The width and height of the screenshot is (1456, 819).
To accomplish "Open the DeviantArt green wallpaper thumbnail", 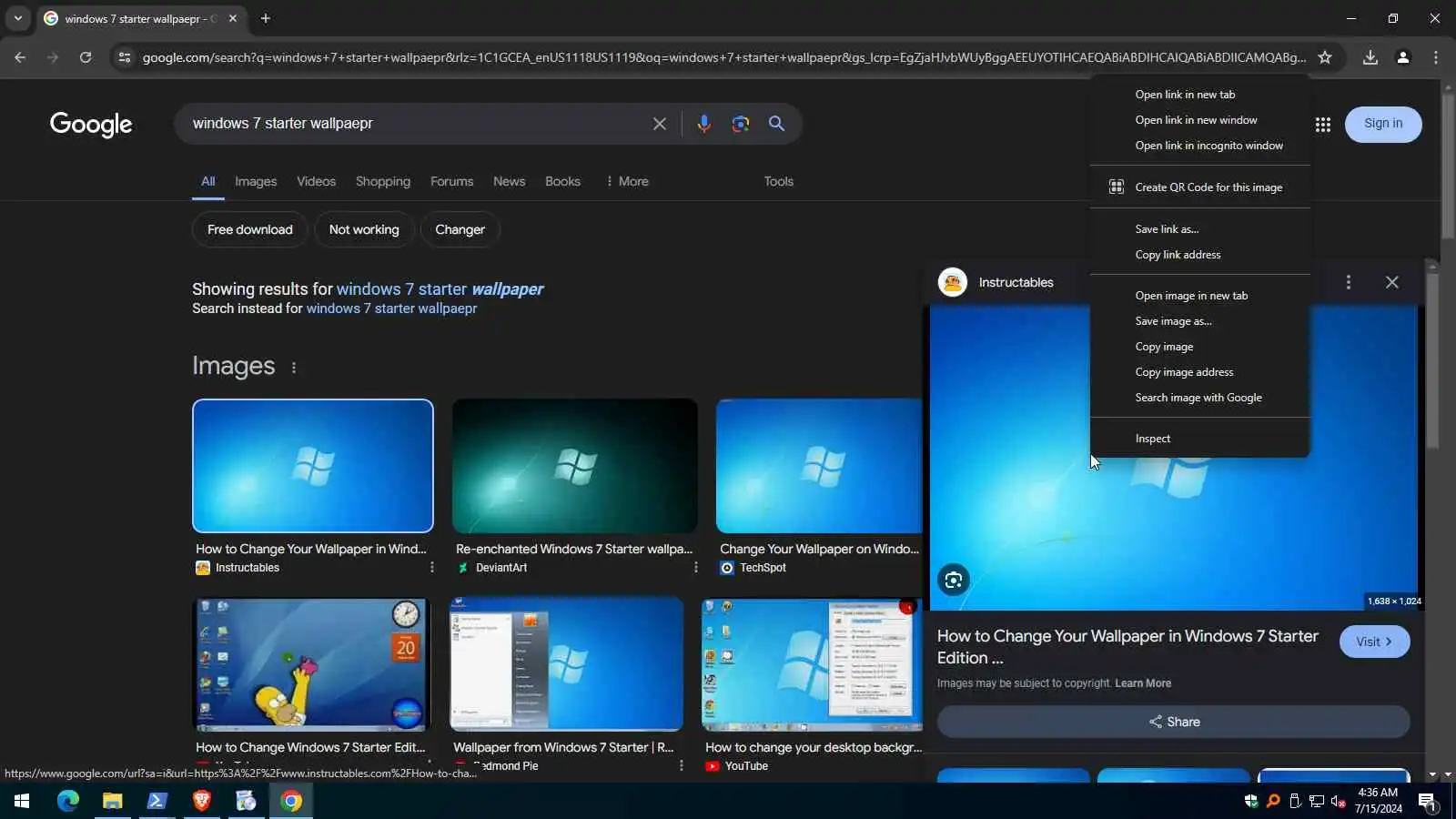I will (575, 466).
